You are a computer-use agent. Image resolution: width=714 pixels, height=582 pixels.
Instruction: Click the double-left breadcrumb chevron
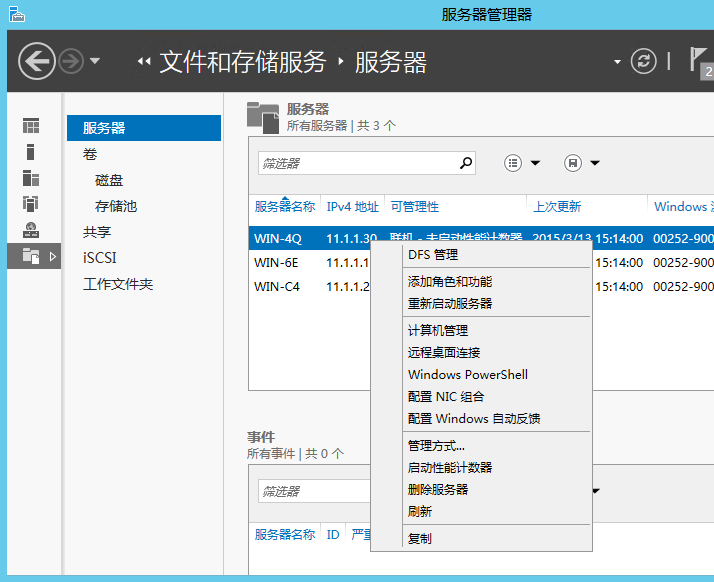[144, 61]
